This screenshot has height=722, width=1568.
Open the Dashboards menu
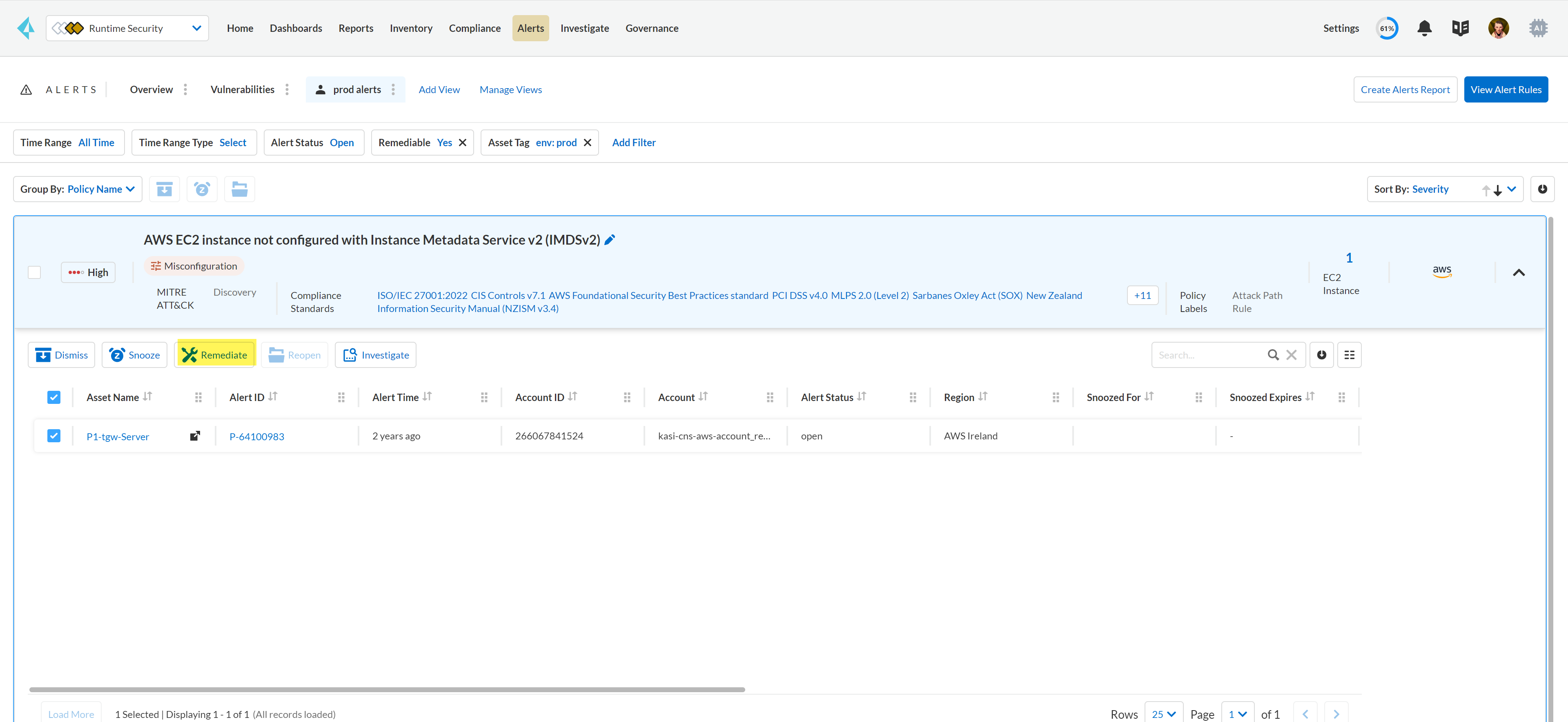pyautogui.click(x=296, y=28)
